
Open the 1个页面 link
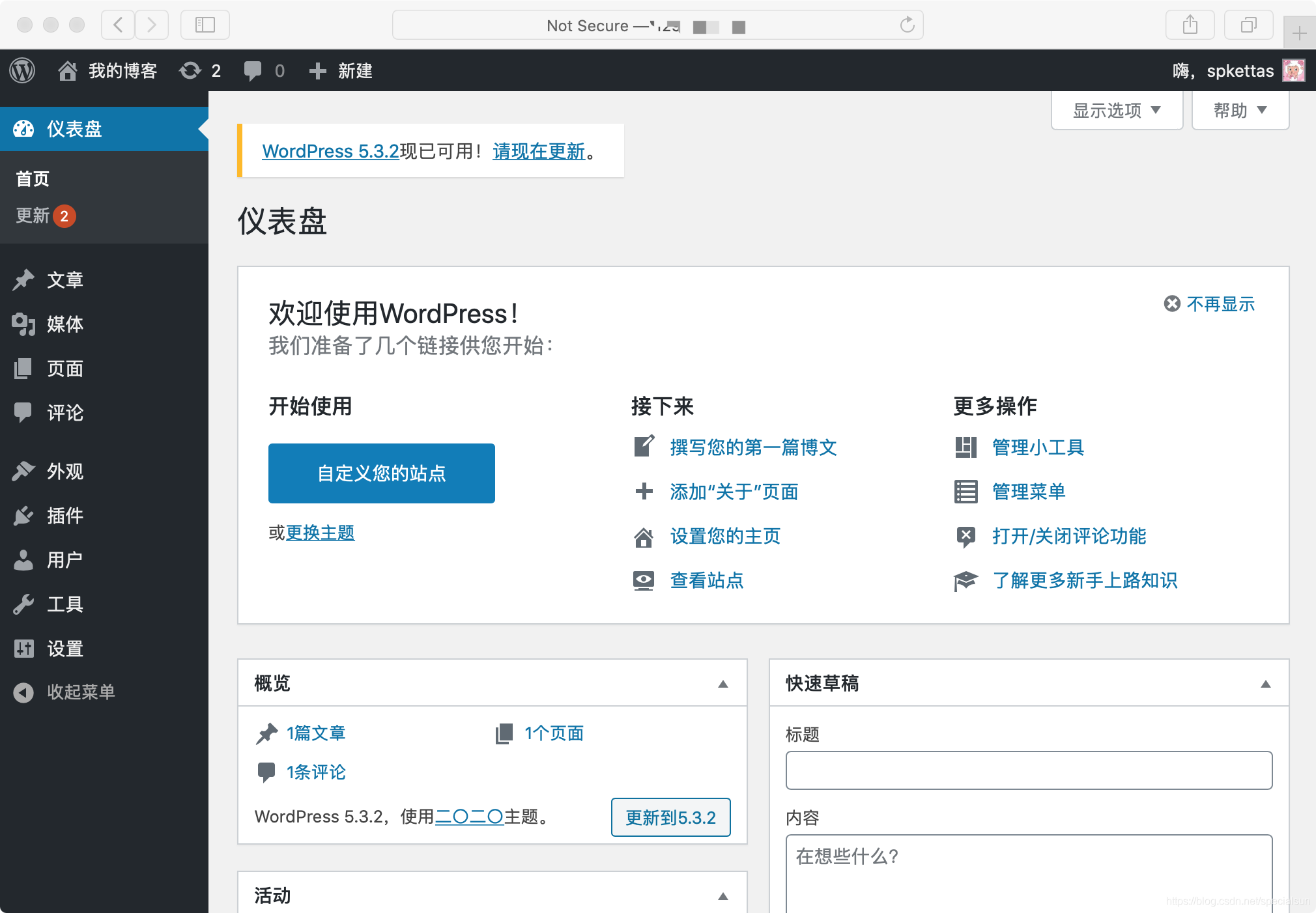tap(554, 733)
